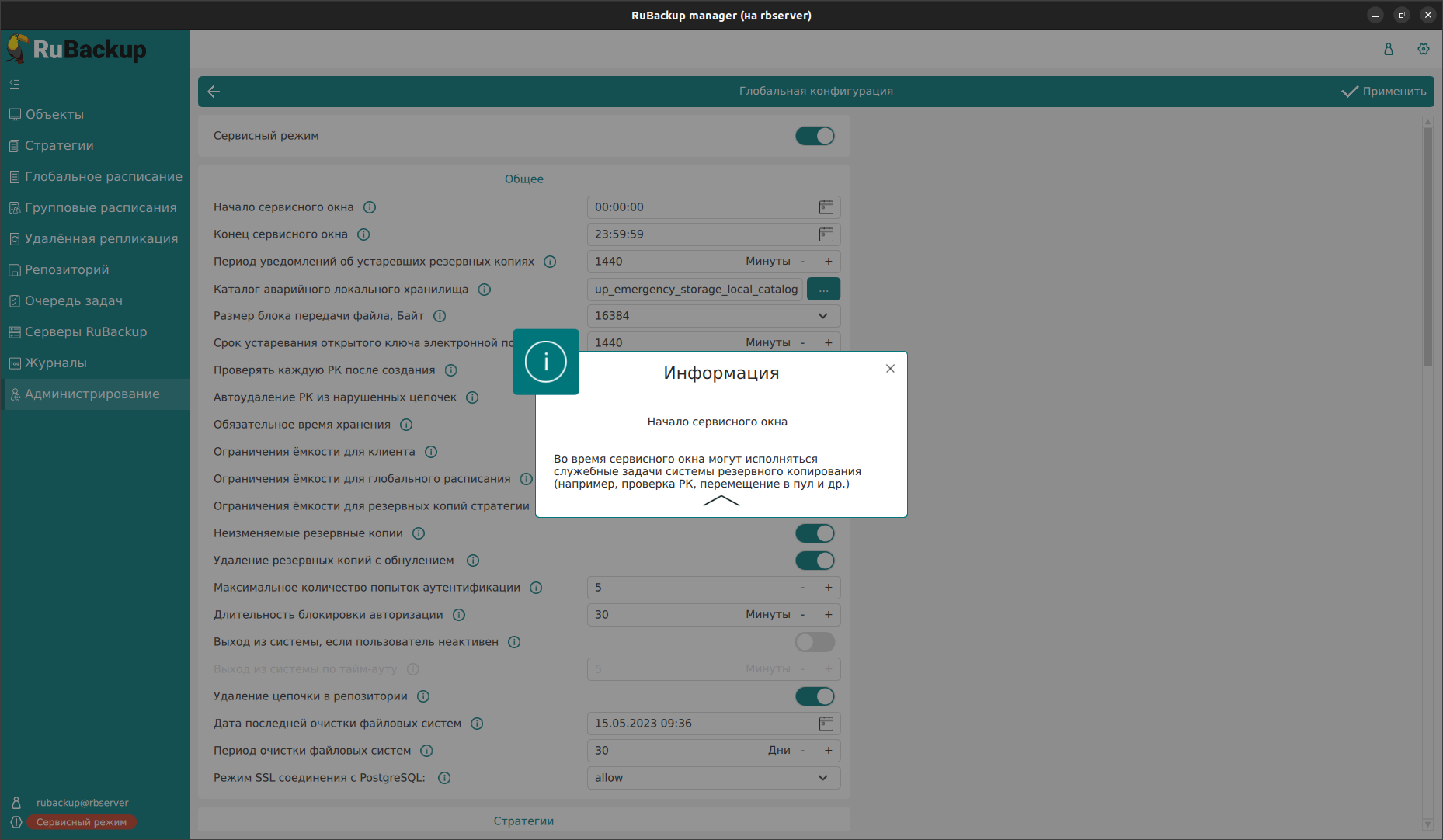Open the user profile icon
This screenshot has height=840, width=1443.
[1388, 49]
